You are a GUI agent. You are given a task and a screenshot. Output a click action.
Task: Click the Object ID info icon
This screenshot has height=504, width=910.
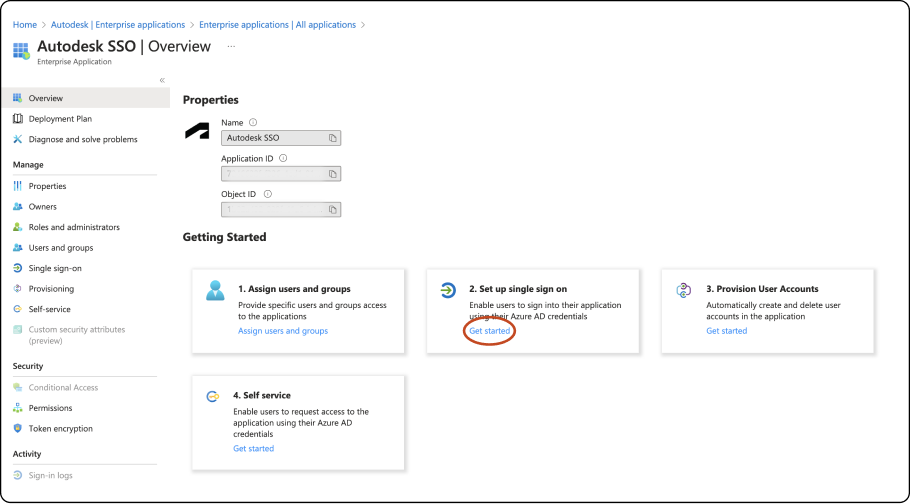click(268, 194)
